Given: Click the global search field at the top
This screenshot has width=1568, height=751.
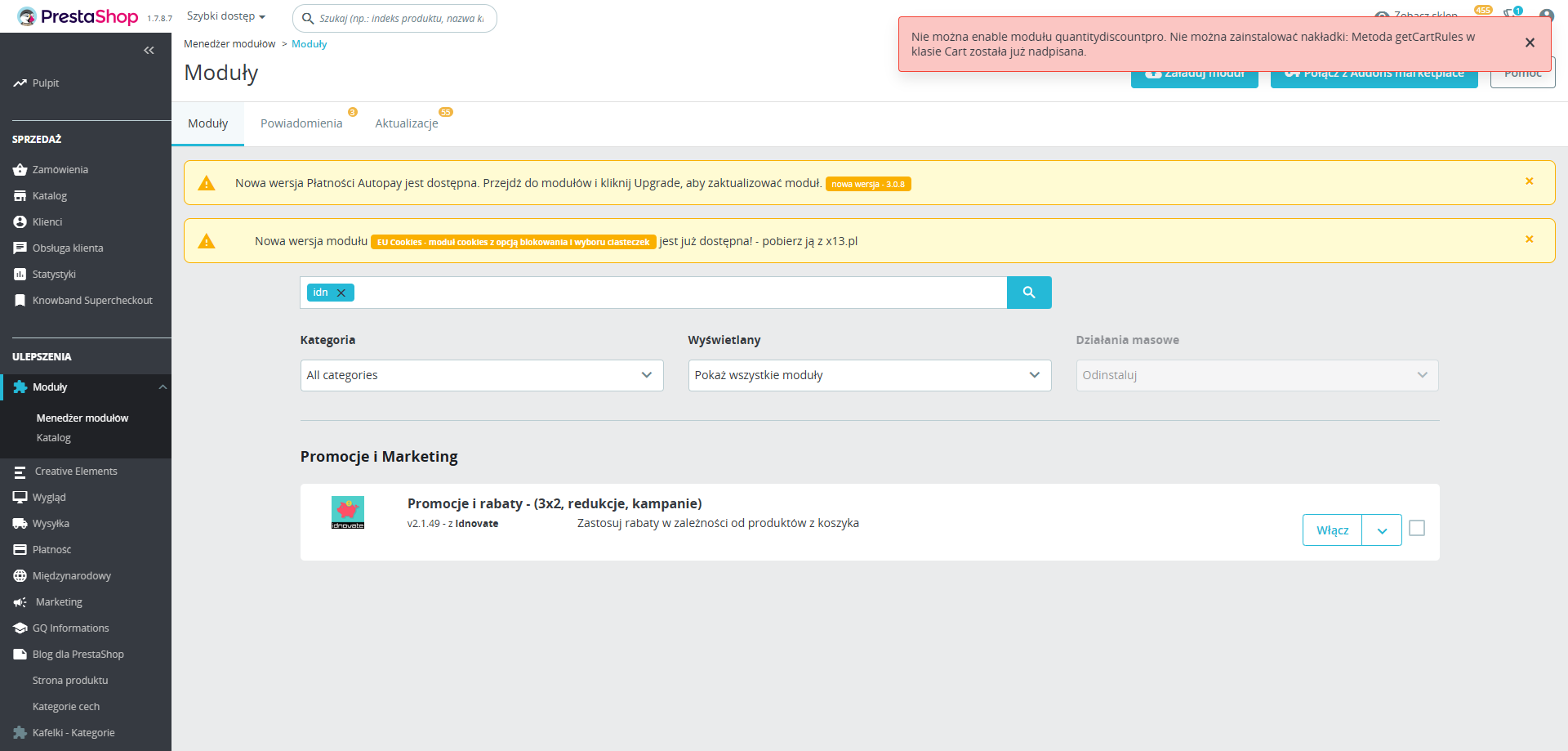Looking at the screenshot, I should pos(394,18).
